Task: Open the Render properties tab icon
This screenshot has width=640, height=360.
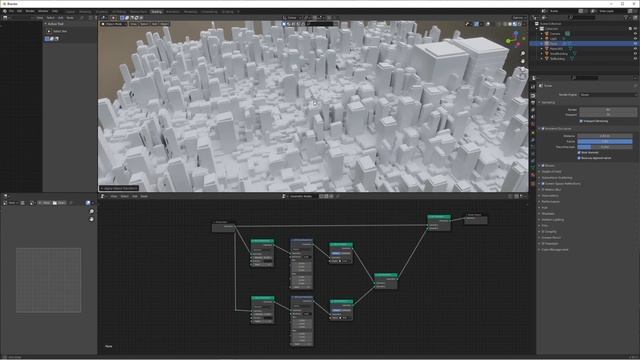Action: click(x=533, y=96)
